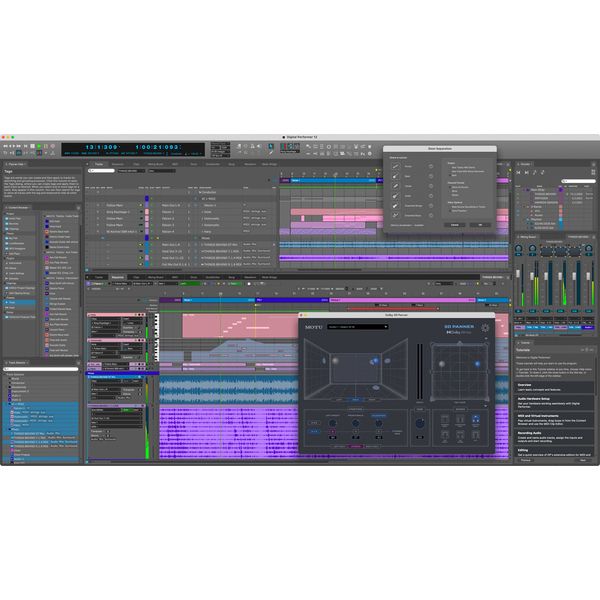
Task: Open the Markers panel title menu
Action: click(524, 164)
